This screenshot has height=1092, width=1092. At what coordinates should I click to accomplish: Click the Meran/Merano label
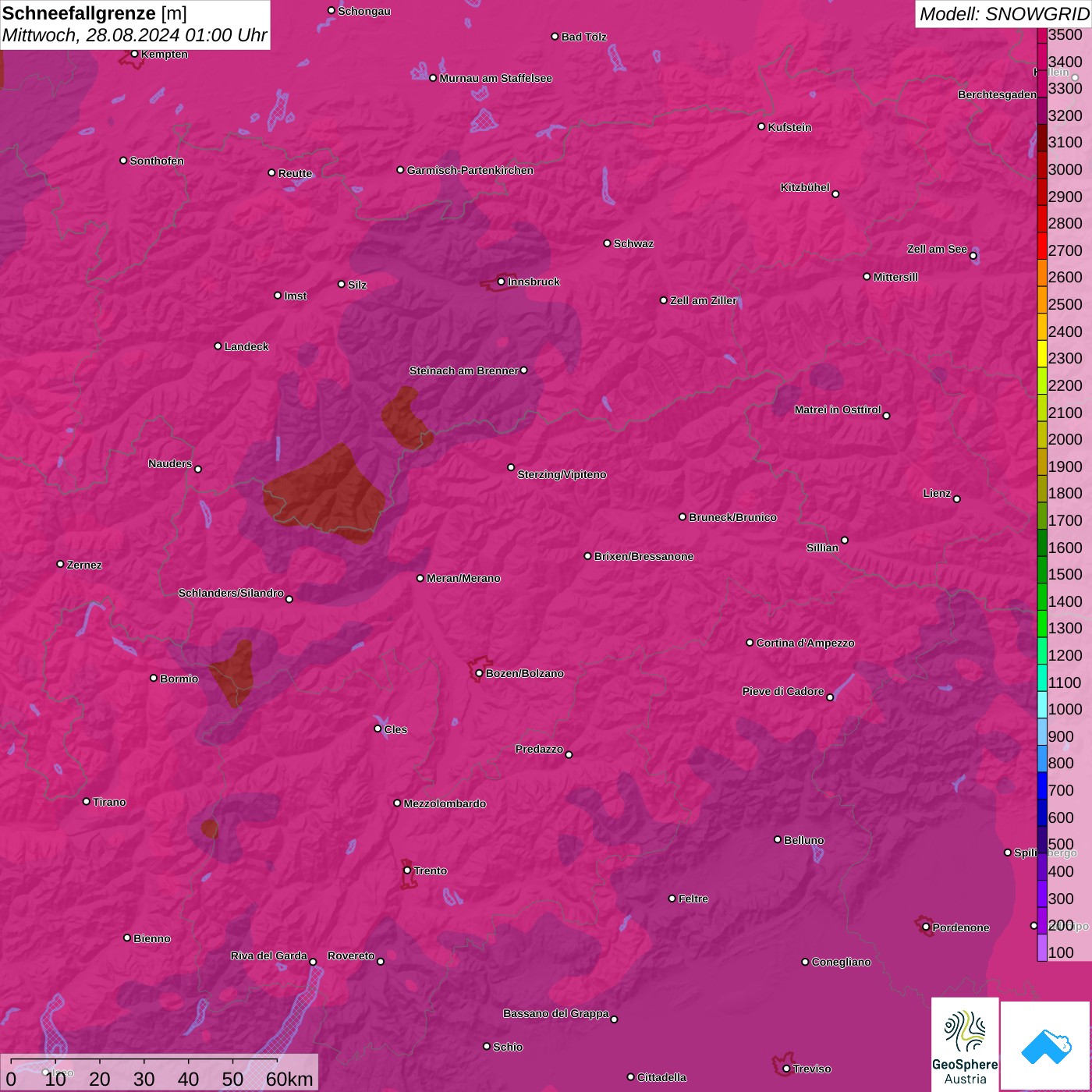point(463,578)
